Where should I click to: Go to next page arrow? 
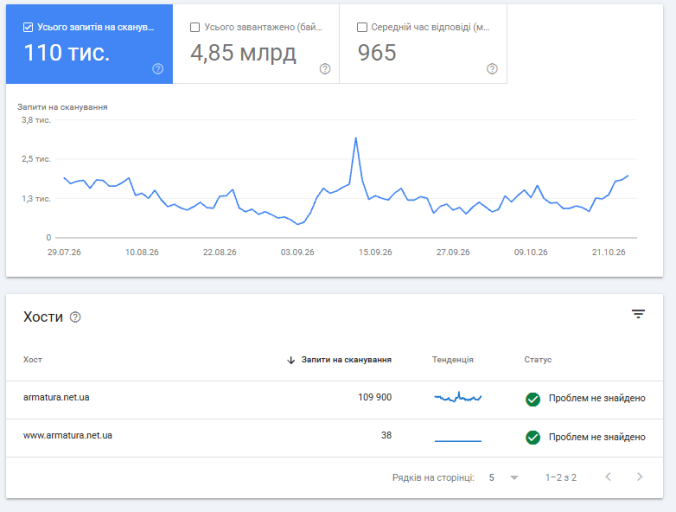(x=640, y=477)
